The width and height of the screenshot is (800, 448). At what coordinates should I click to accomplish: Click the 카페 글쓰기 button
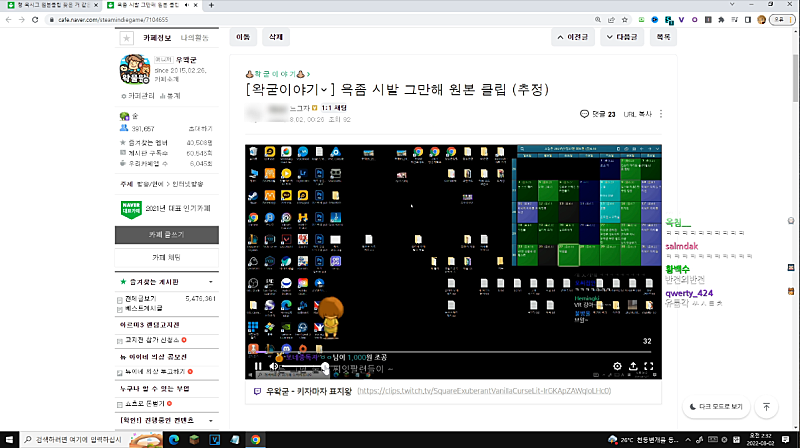(x=165, y=234)
